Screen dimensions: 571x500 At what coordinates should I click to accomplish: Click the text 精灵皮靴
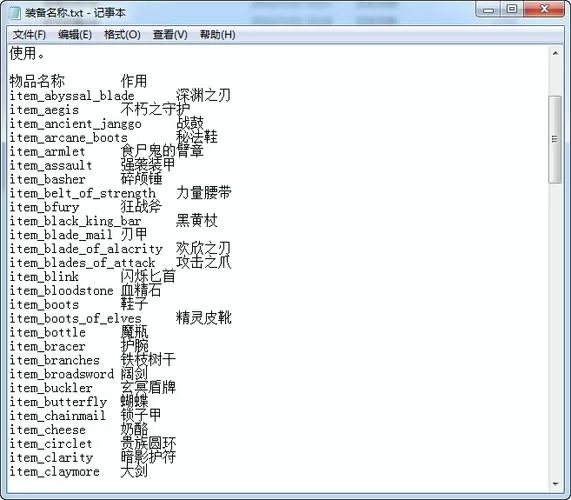[204, 318]
